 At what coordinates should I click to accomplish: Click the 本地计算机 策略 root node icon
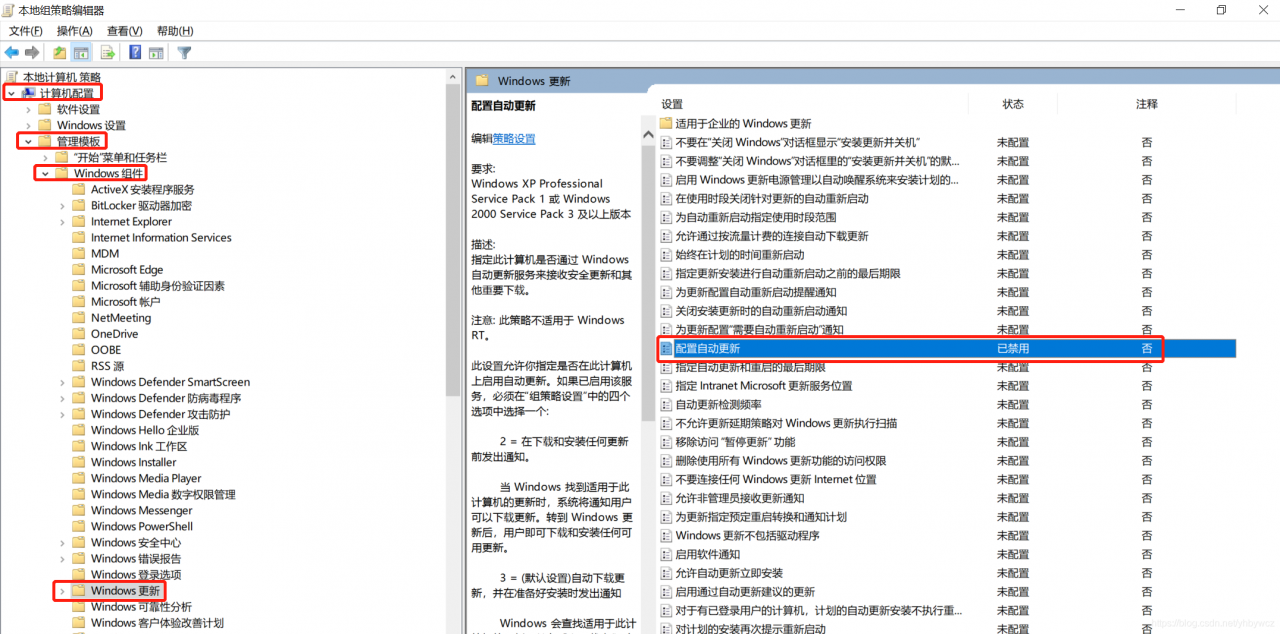point(12,77)
